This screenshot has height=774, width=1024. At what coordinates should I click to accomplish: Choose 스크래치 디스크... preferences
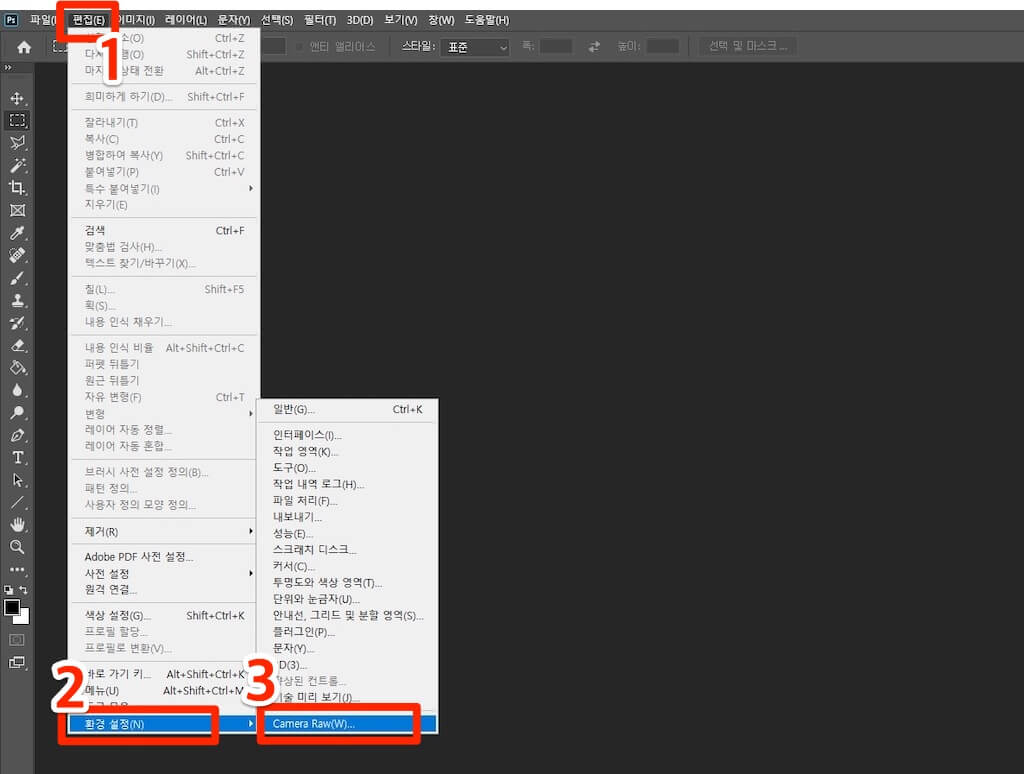click(348, 550)
